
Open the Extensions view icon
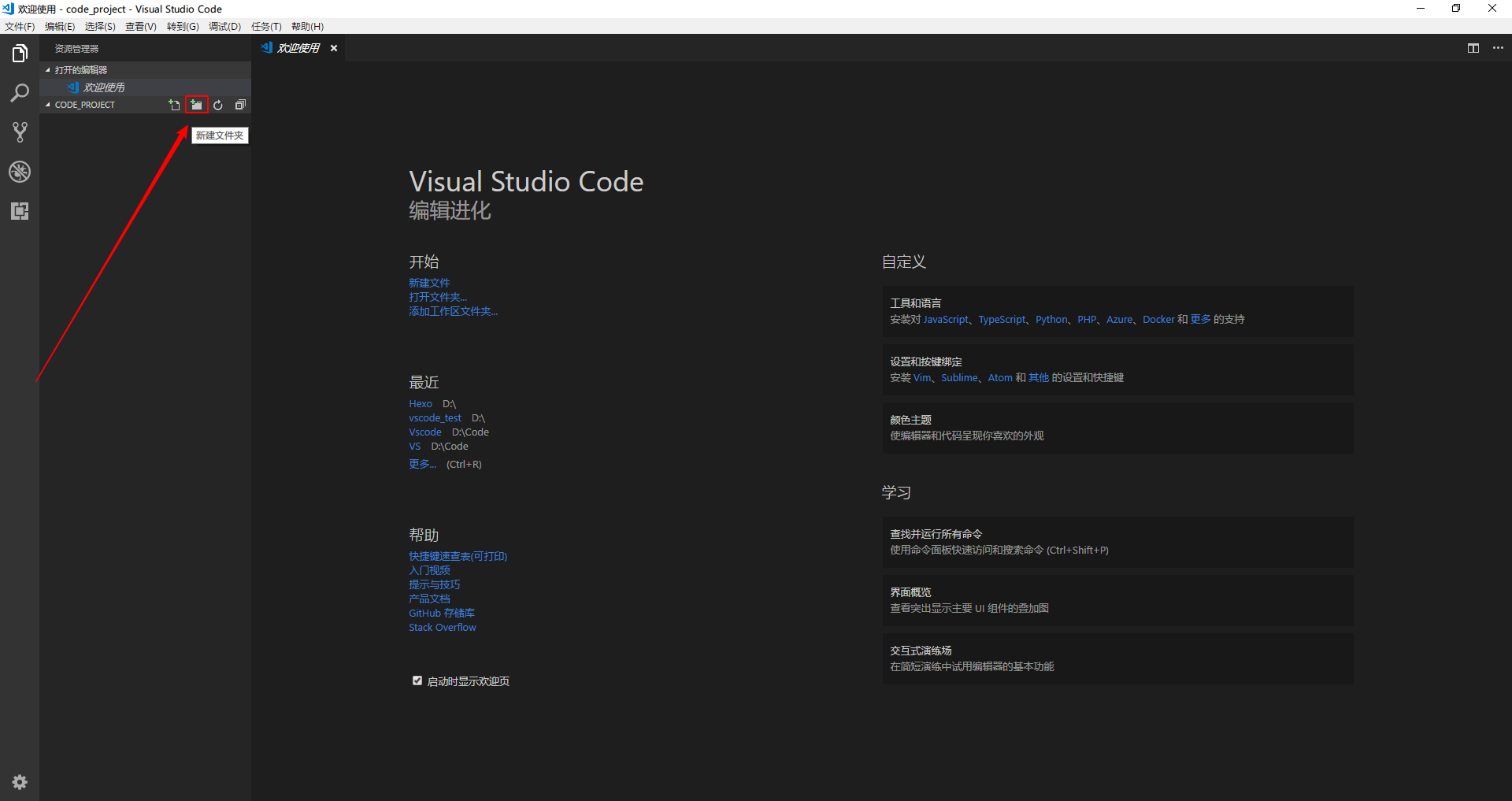[20, 211]
